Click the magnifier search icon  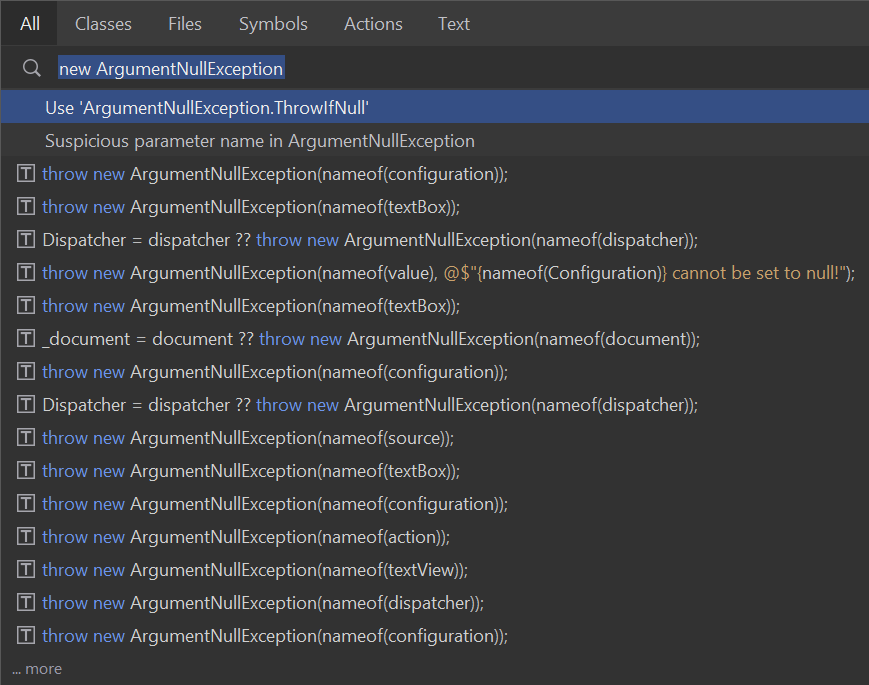tap(31, 69)
